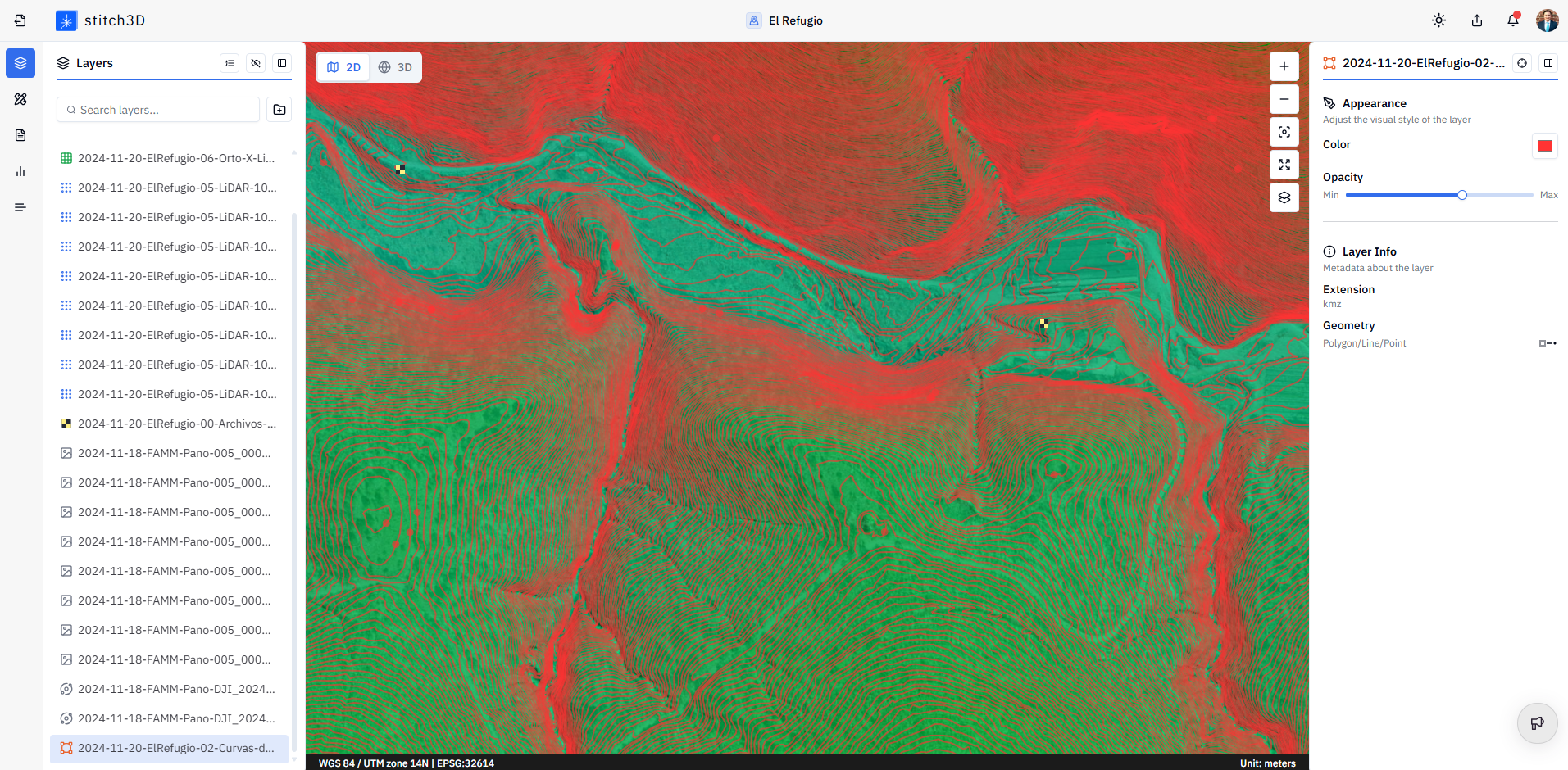Click the exit/back icon in top-left corner
Image resolution: width=1568 pixels, height=770 pixels.
[20, 20]
